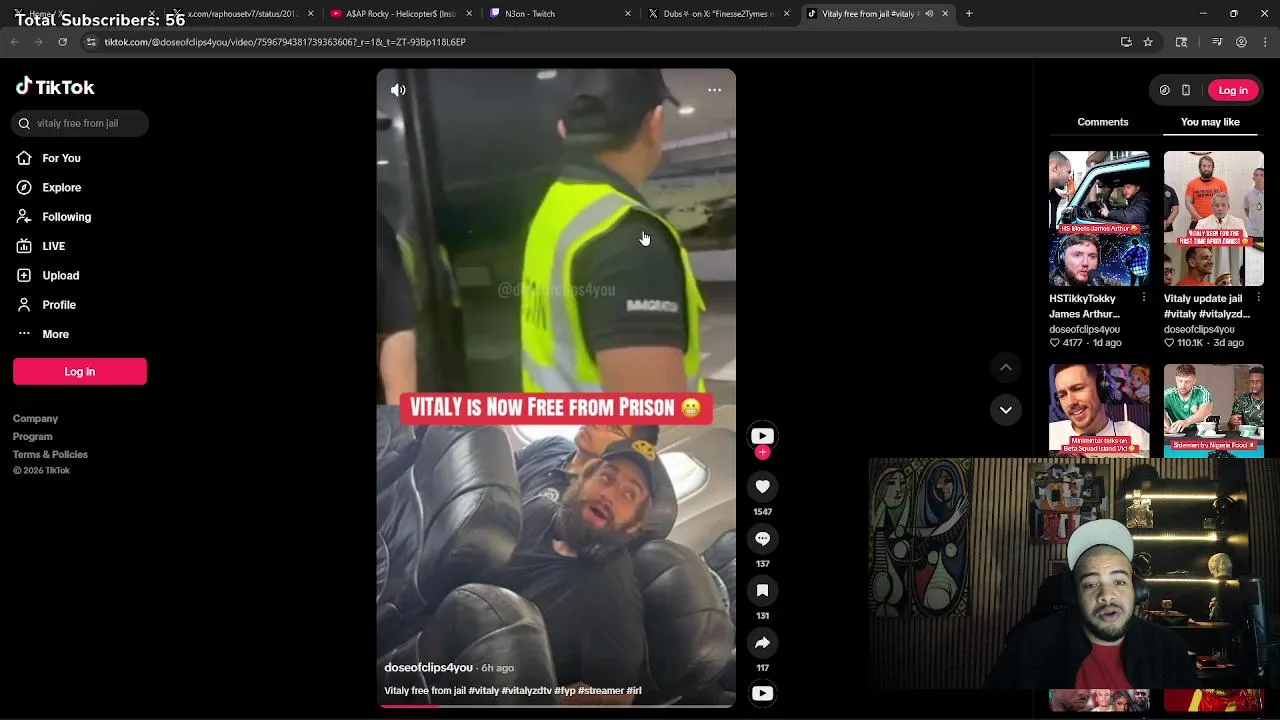The image size is (1280, 720).
Task: Click the #vitalyzdtv hashtag
Action: [x=526, y=691]
